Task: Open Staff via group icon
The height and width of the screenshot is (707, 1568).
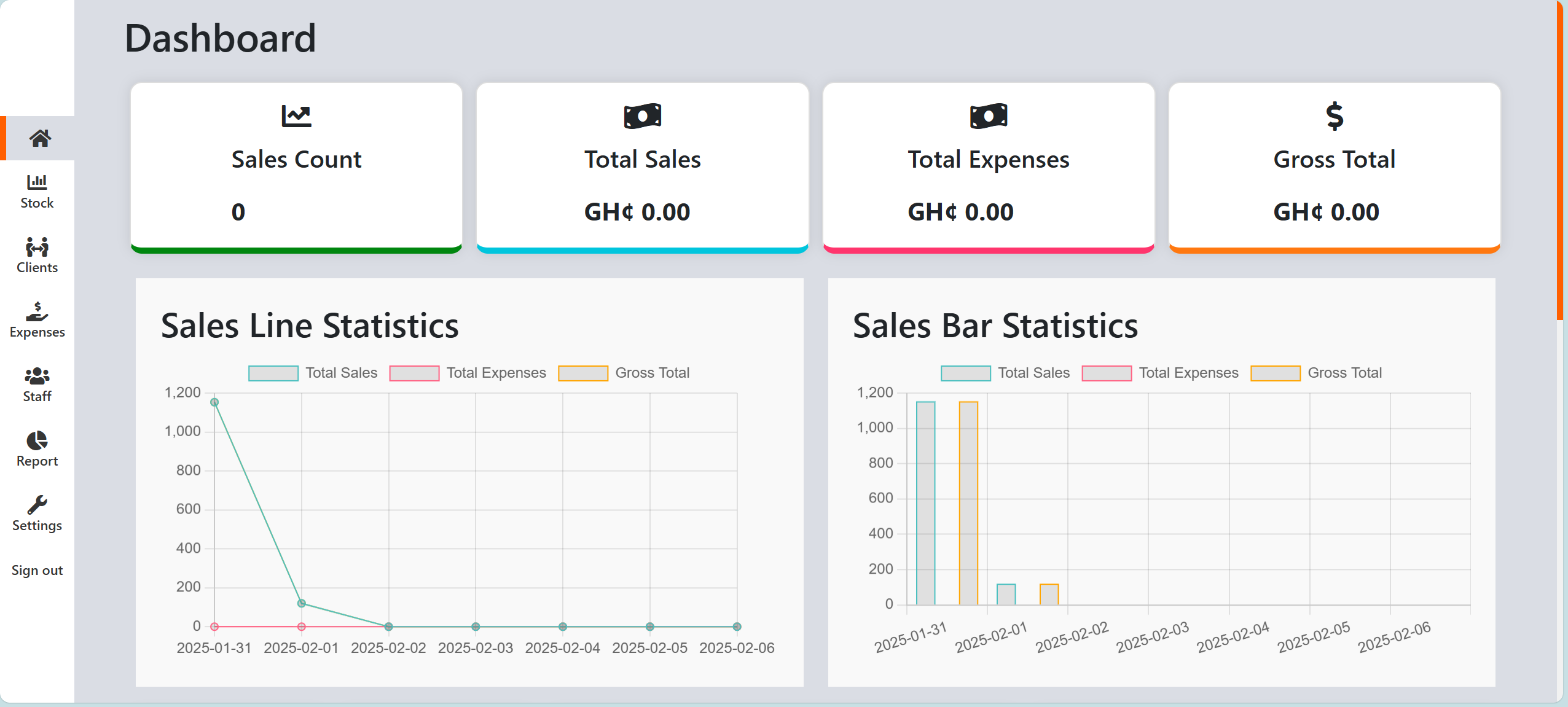Action: 37,376
